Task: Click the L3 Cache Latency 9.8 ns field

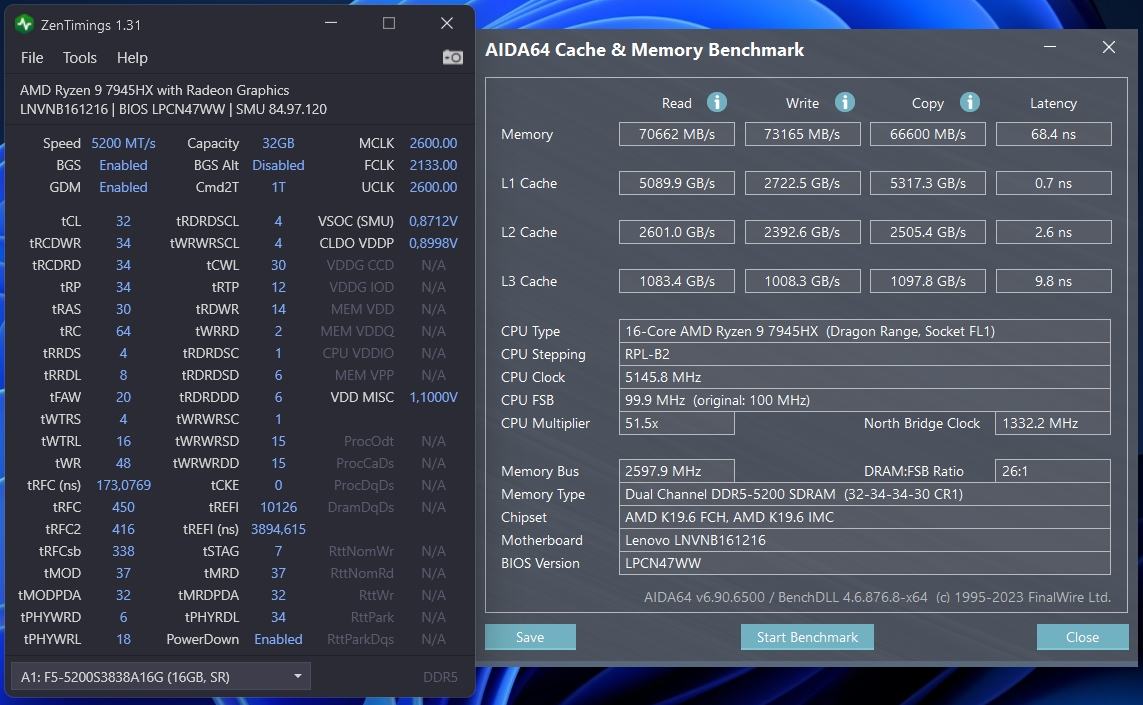Action: 1053,281
